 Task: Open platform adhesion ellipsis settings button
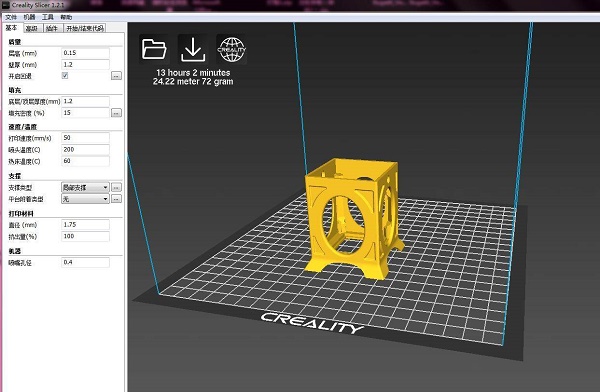click(116, 199)
